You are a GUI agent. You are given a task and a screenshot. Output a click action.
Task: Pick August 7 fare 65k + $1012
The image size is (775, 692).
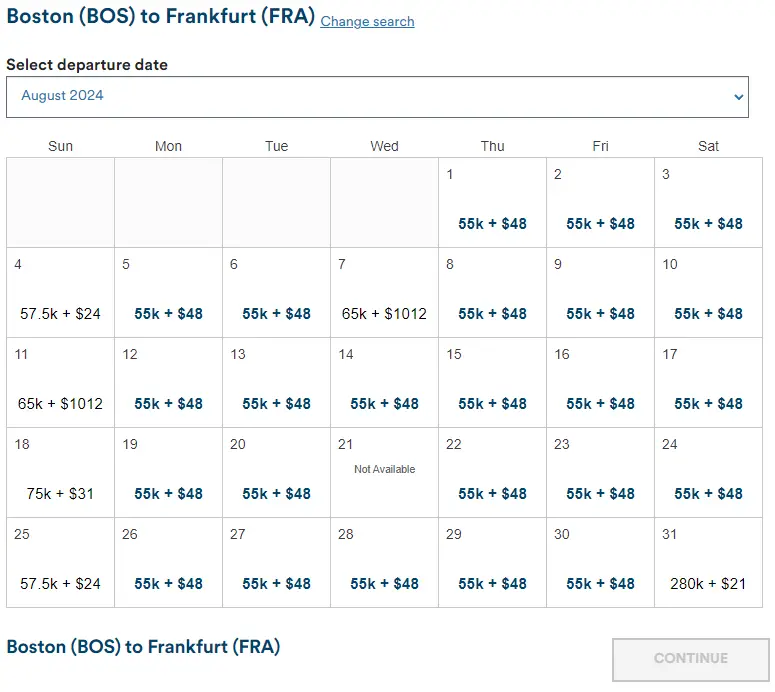click(x=384, y=313)
